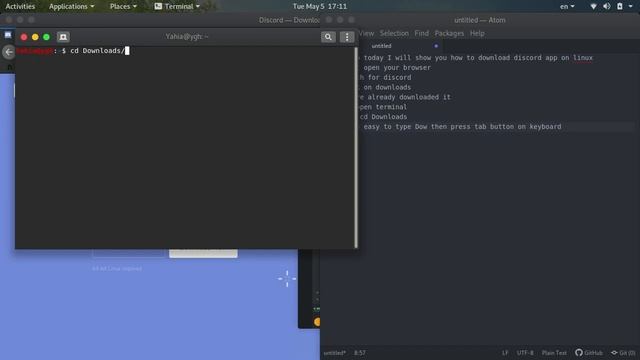Click the line 'pen terminal' in Atom editor

(383, 107)
